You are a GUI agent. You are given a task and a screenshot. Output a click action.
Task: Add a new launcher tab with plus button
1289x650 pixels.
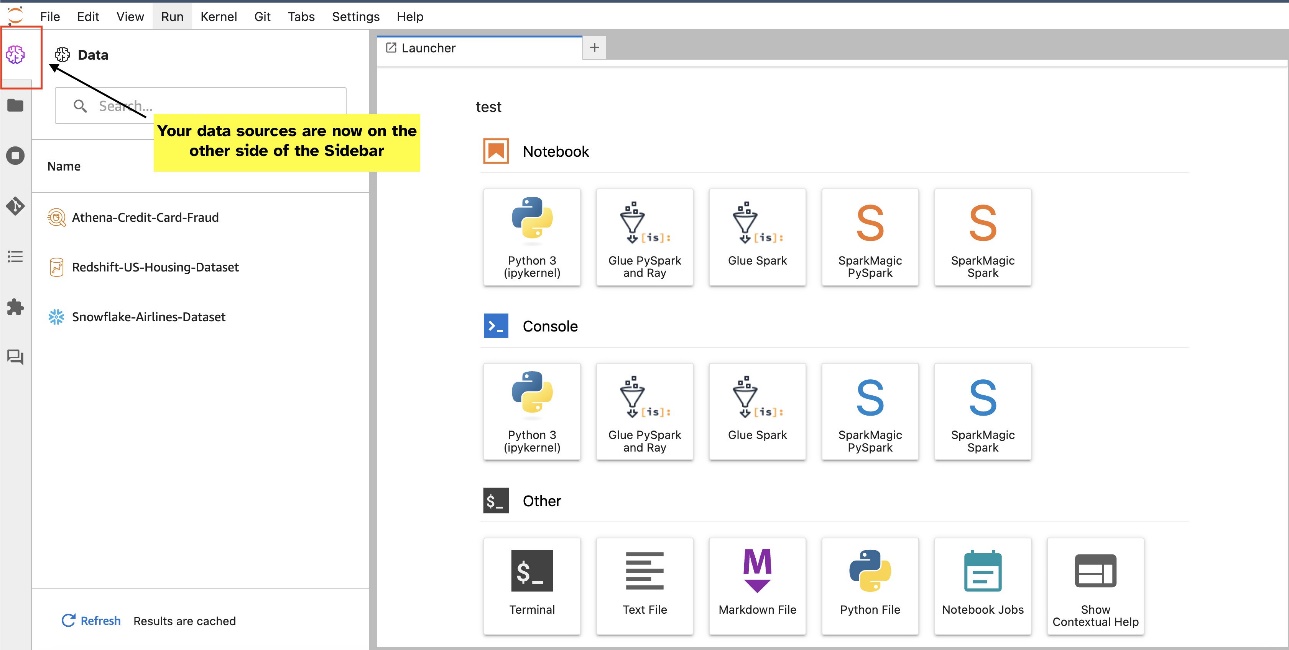pyautogui.click(x=595, y=47)
